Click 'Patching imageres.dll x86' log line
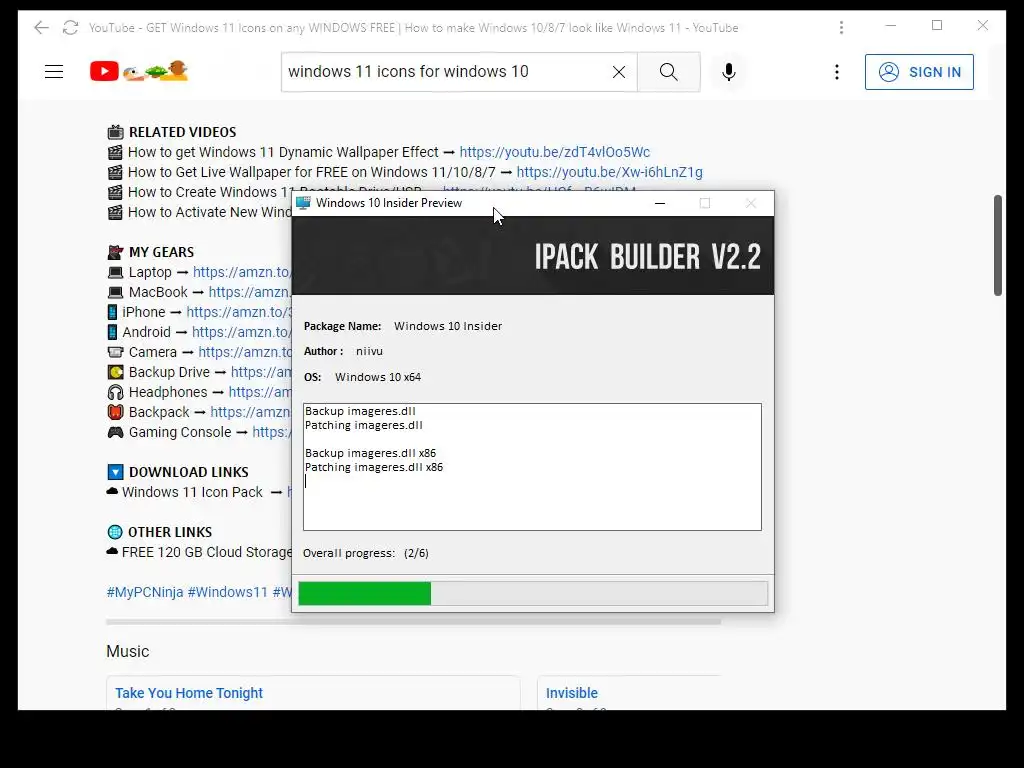The width and height of the screenshot is (1024, 768). (374, 467)
